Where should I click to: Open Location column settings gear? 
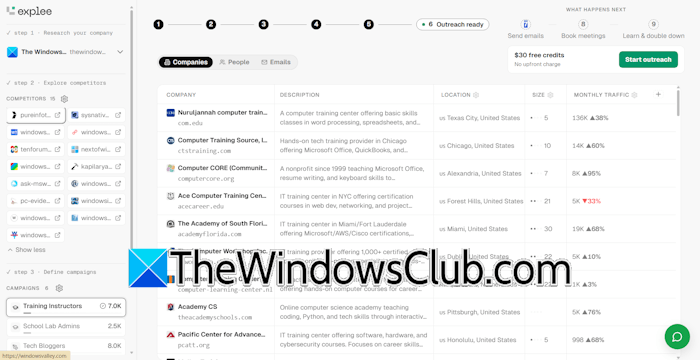[476, 95]
